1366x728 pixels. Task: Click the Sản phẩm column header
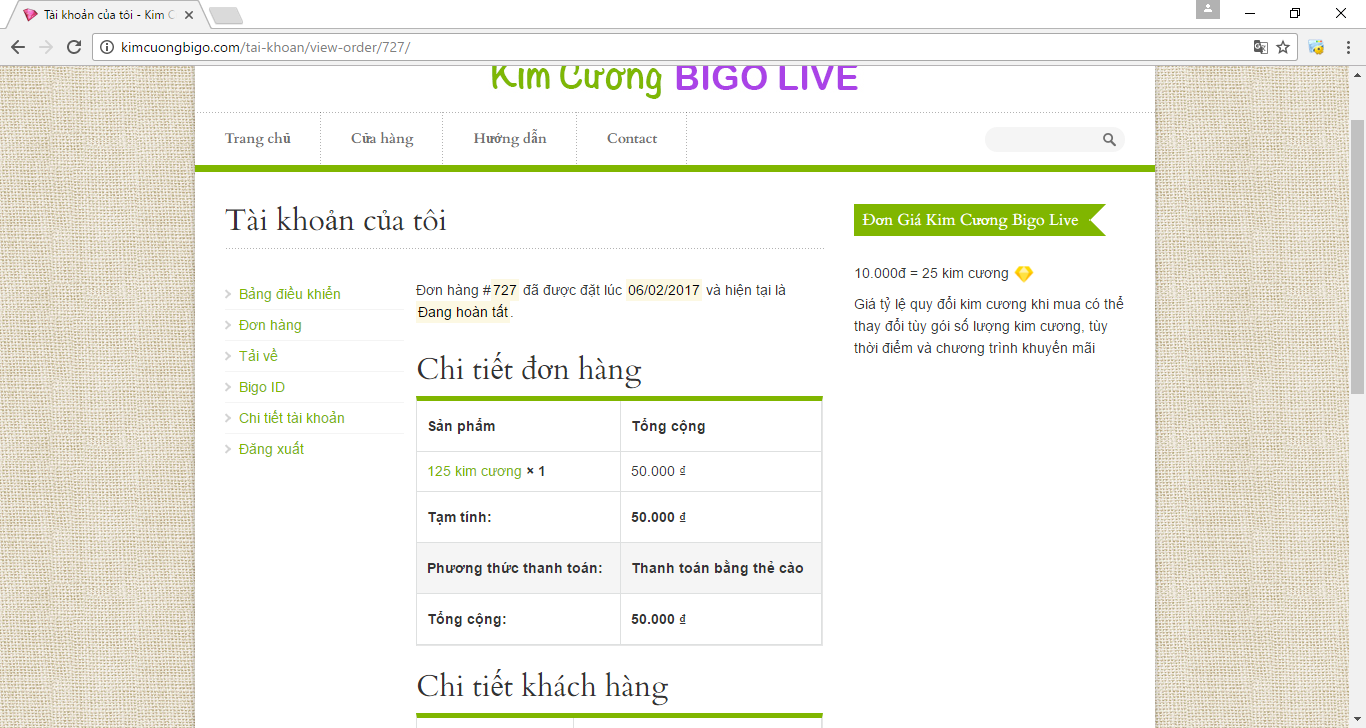462,426
